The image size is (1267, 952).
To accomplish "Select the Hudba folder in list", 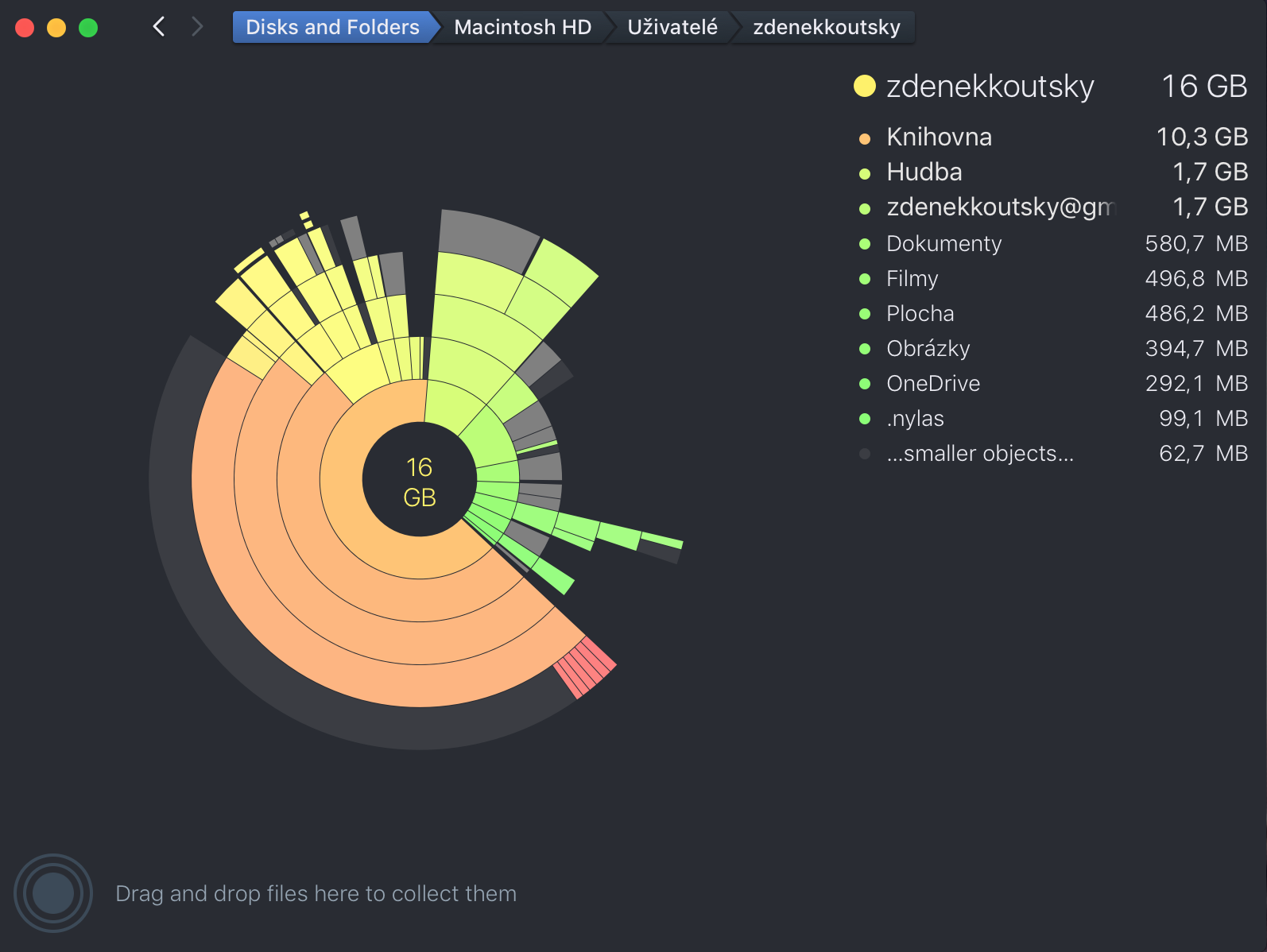I will pos(1053,172).
